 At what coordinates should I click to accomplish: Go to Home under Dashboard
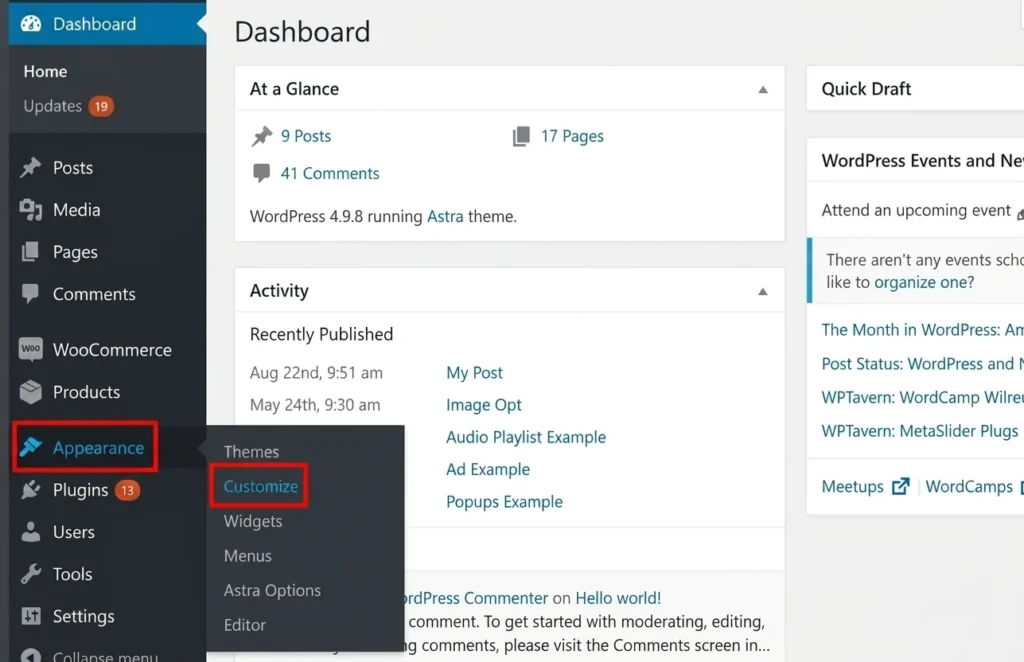pyautogui.click(x=45, y=71)
